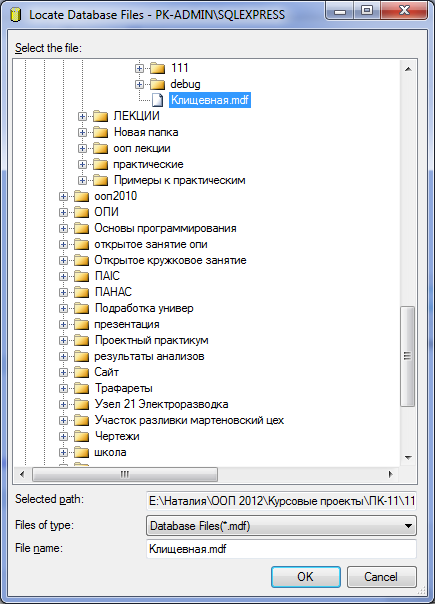Viewport: 435px width, 604px height.
Task: Select Узел 21 Электроразводка label
Action: pos(161,404)
